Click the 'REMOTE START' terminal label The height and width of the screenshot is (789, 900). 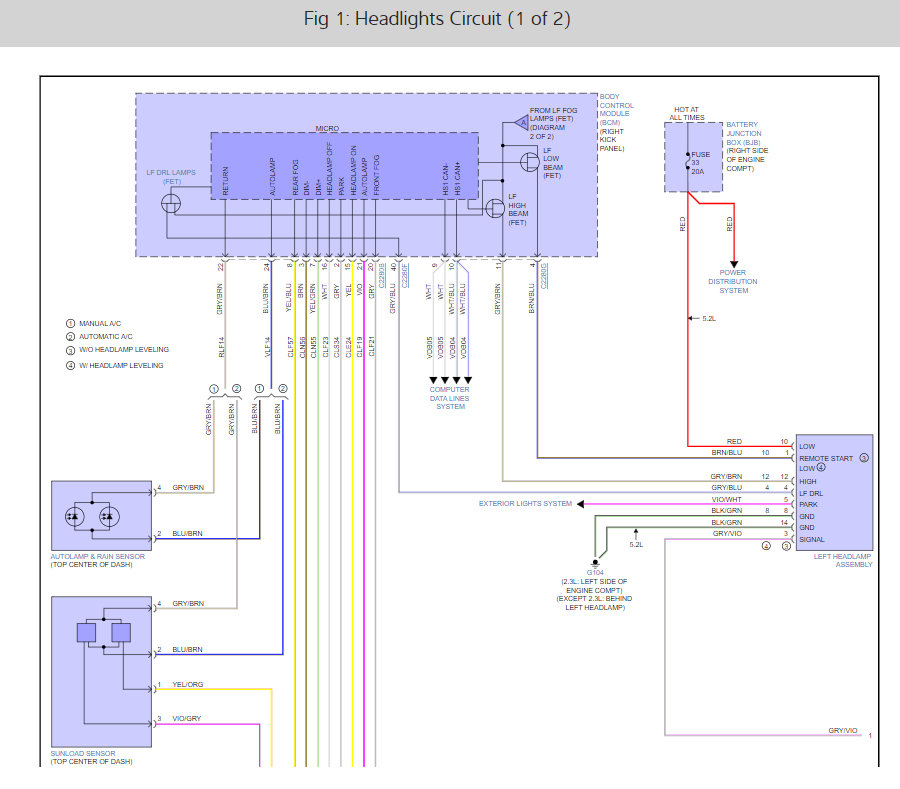point(826,458)
